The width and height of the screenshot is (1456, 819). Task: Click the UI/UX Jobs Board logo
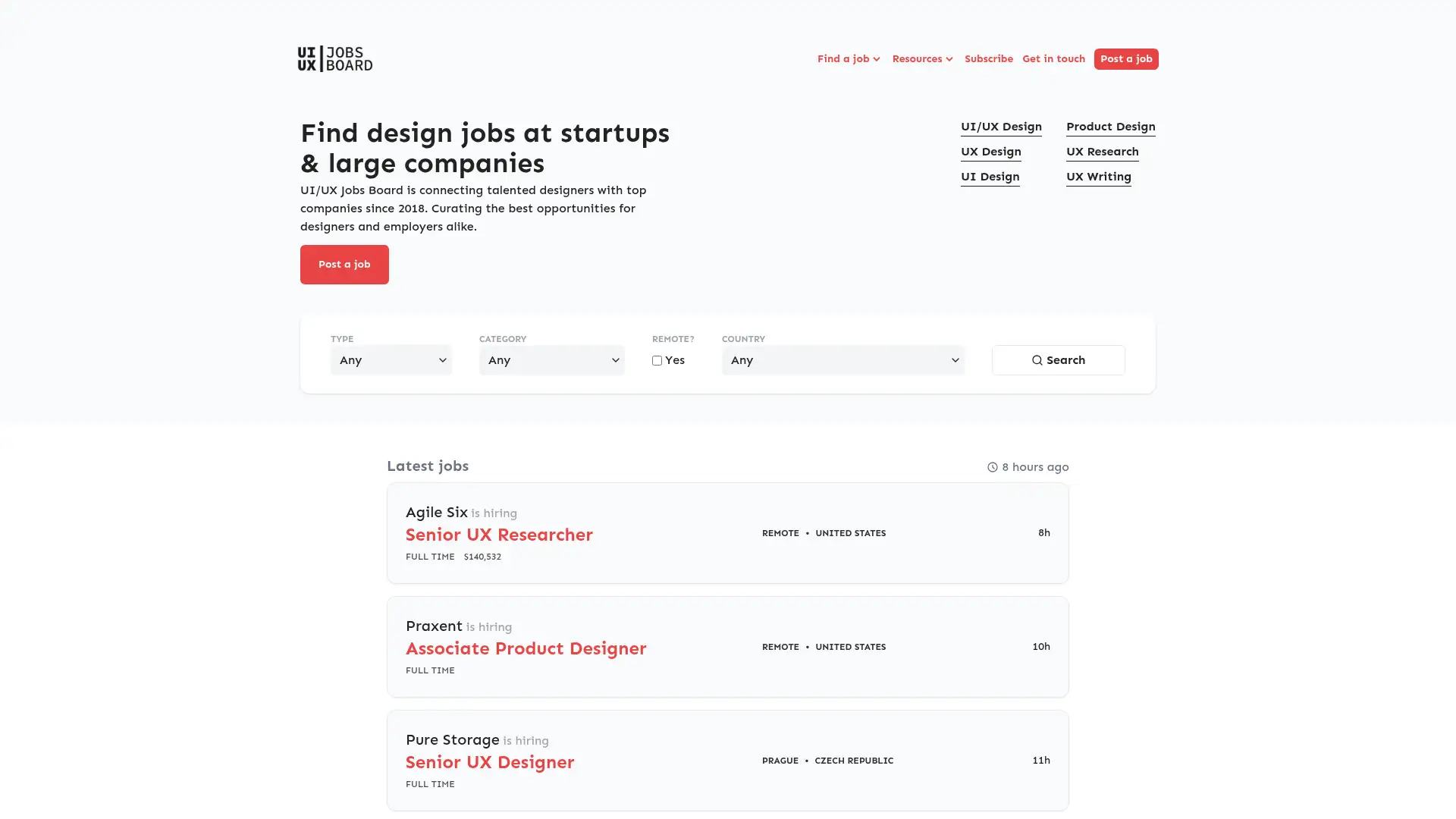click(x=334, y=58)
